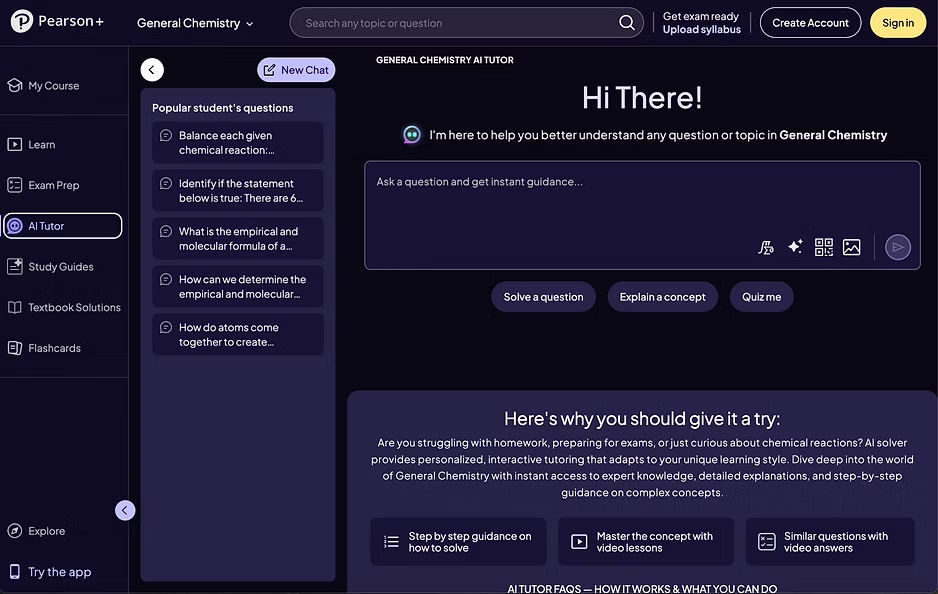This screenshot has width=938, height=594.
Task: Select 'What is the empirical and molecular formula' question
Action: 238,238
